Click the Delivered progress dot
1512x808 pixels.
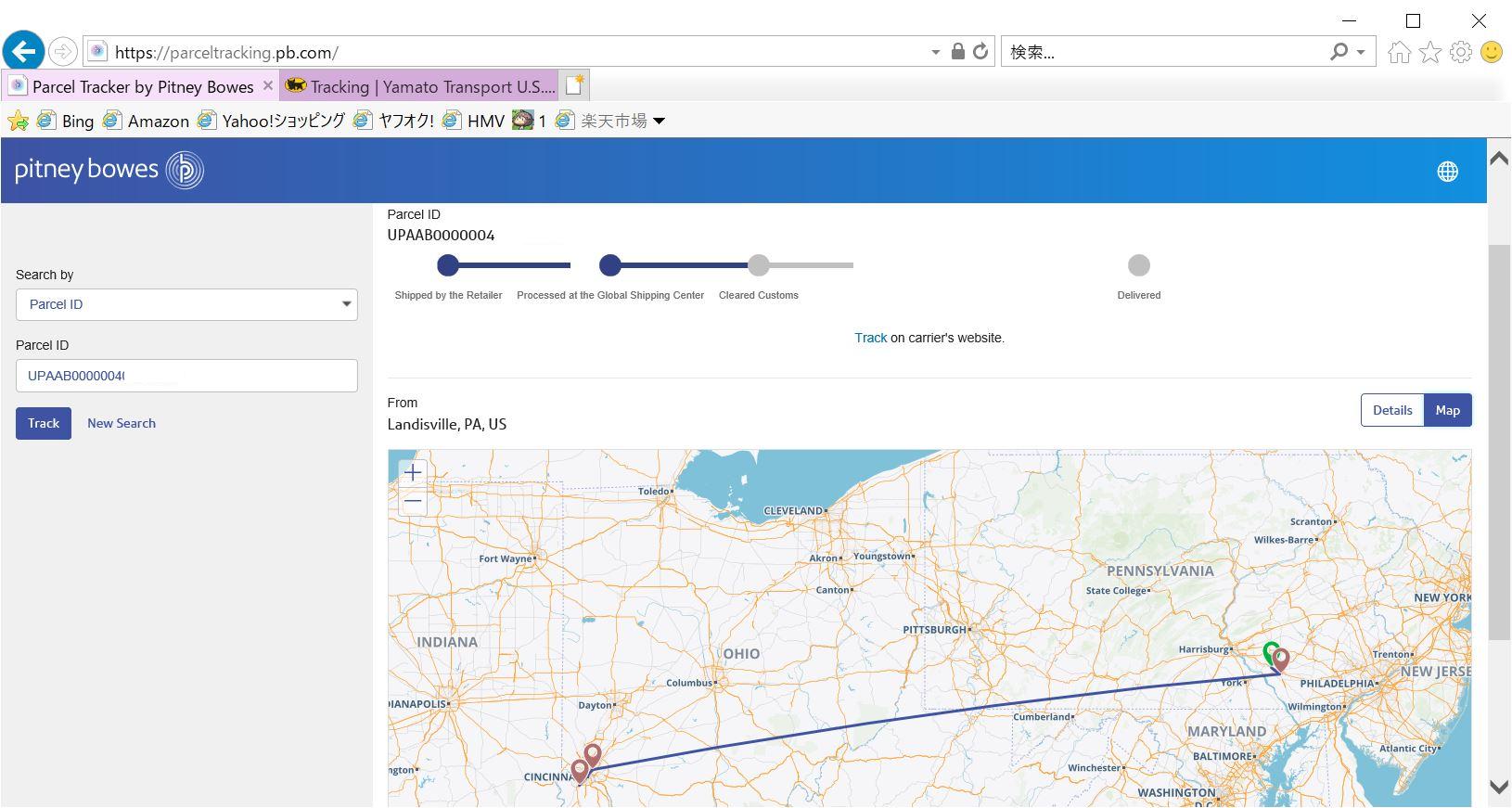click(1139, 265)
